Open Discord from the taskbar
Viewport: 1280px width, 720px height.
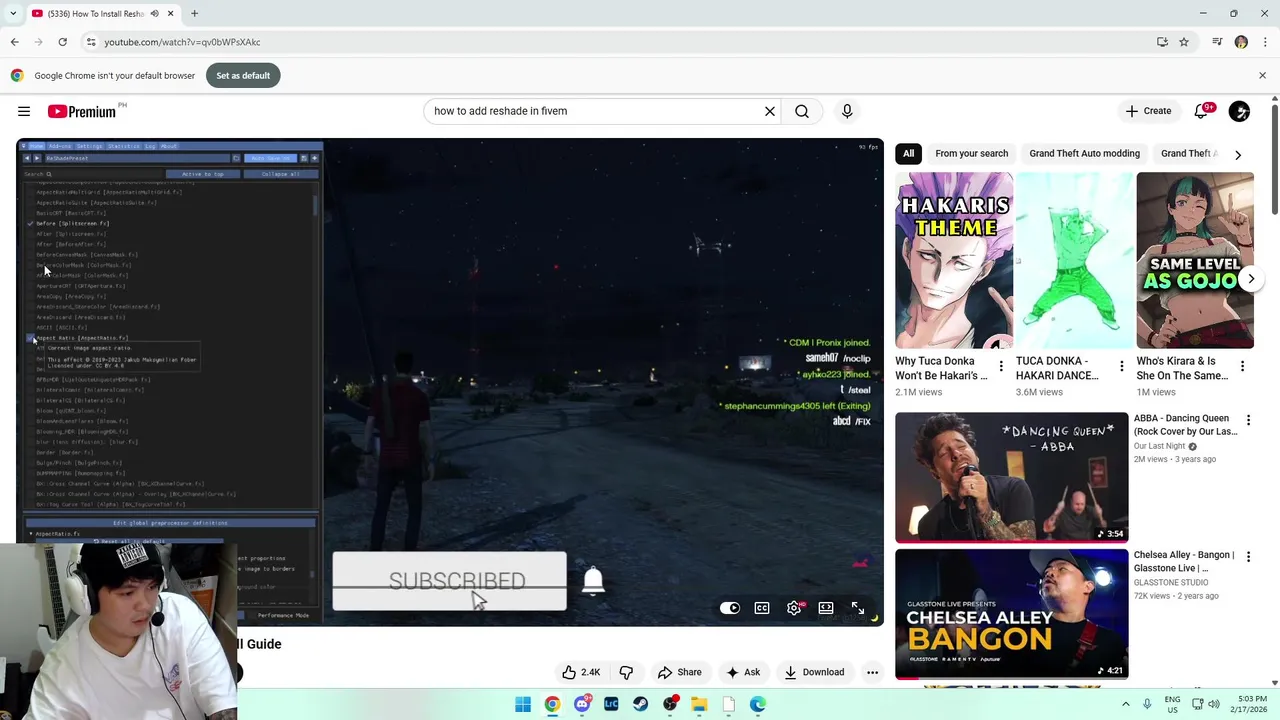coord(582,704)
